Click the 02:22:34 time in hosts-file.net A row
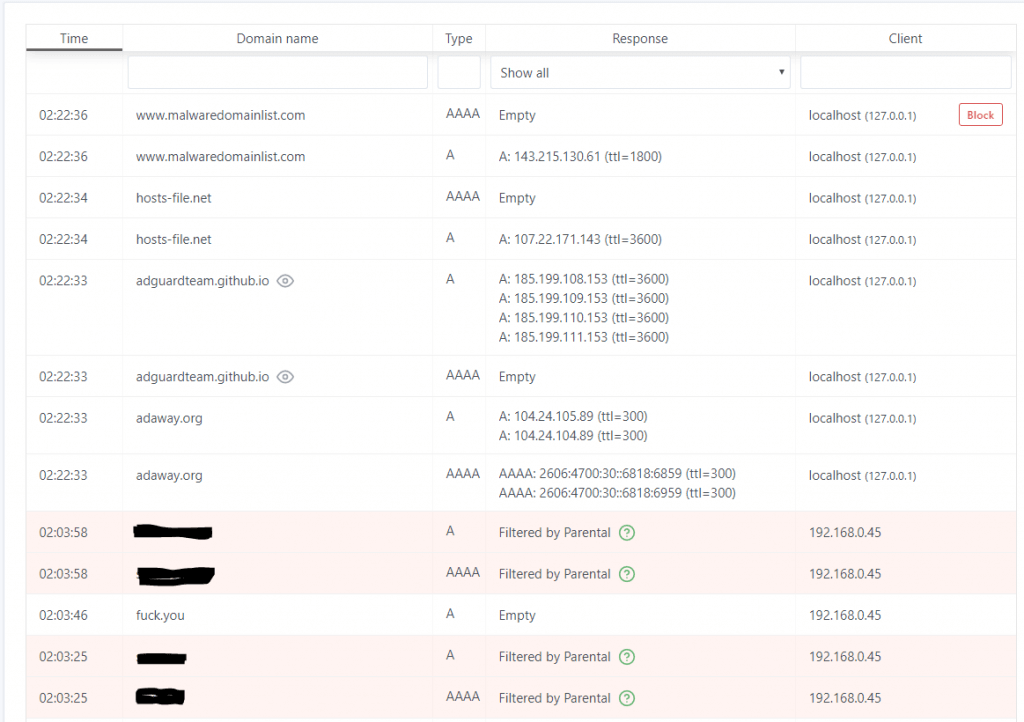The width and height of the screenshot is (1024, 722). pyautogui.click(x=63, y=240)
